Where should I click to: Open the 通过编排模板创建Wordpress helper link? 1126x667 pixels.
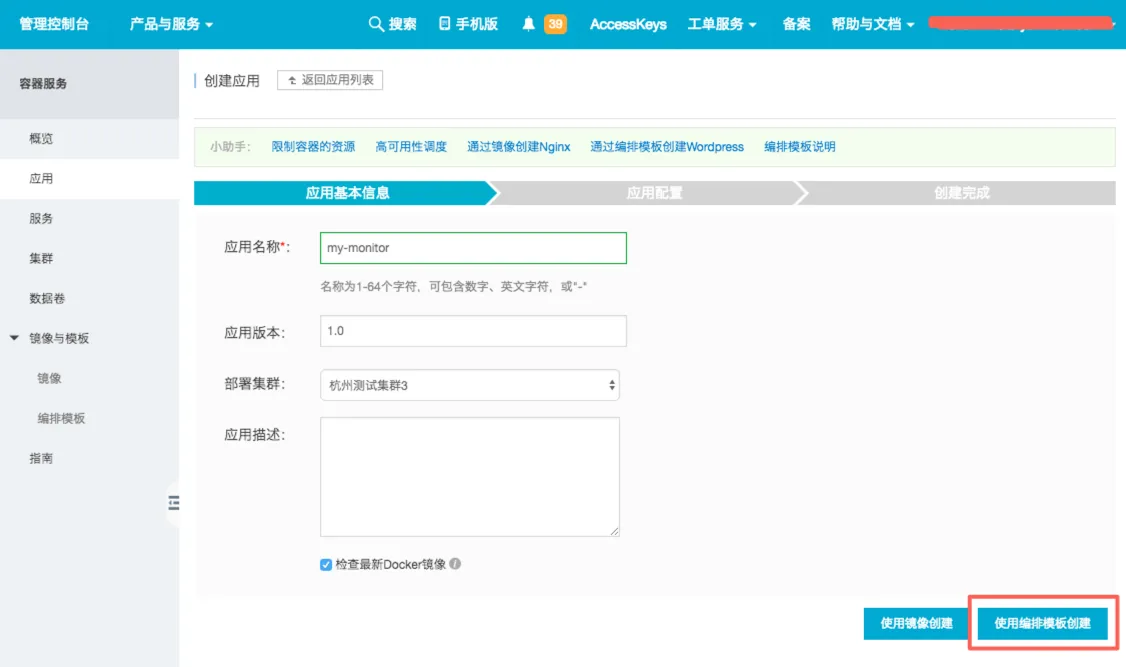pos(666,146)
